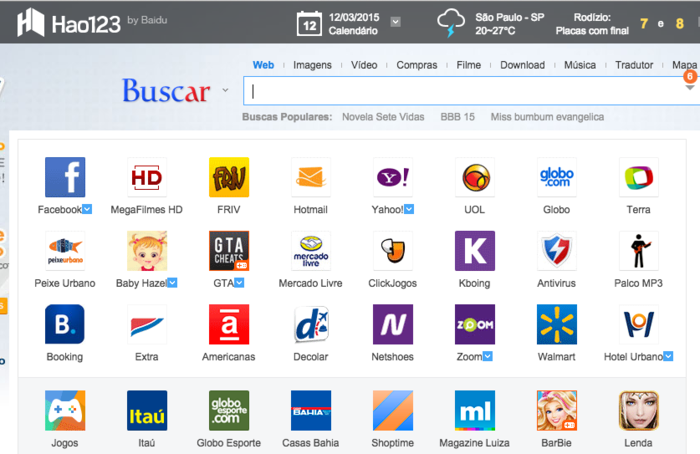Open the Hotmail envelope icon
700x454 pixels.
(311, 177)
